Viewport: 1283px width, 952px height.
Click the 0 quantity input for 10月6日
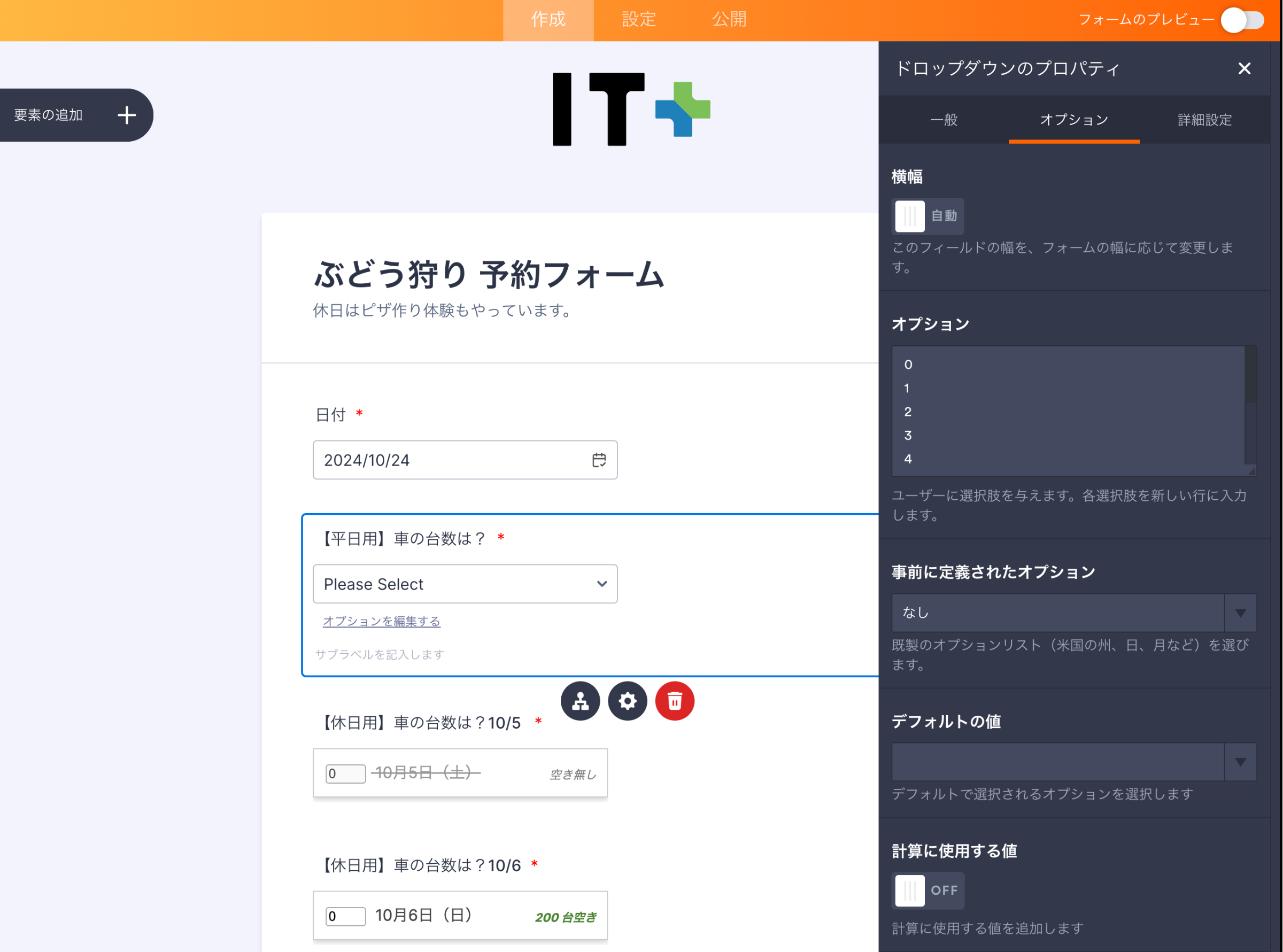click(x=345, y=916)
